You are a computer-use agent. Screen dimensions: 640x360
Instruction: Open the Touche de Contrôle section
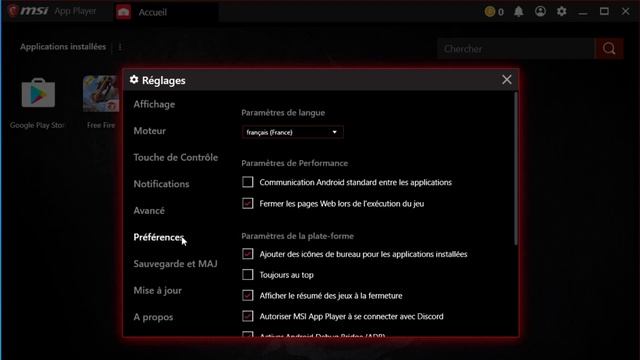tap(176, 157)
